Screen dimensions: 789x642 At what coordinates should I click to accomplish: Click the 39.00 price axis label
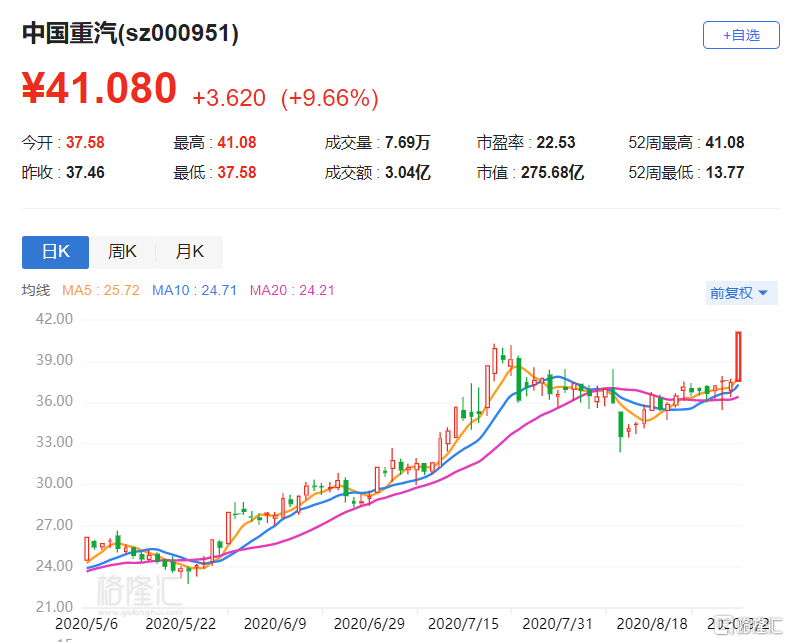click(x=54, y=360)
